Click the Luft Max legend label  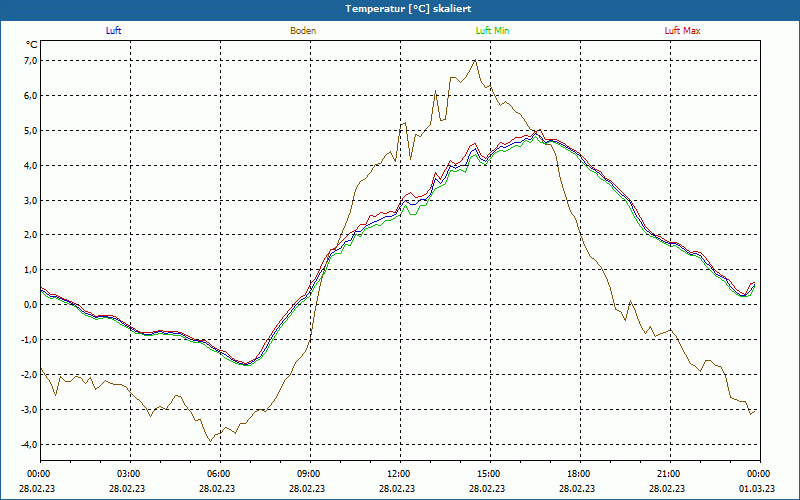tap(682, 31)
